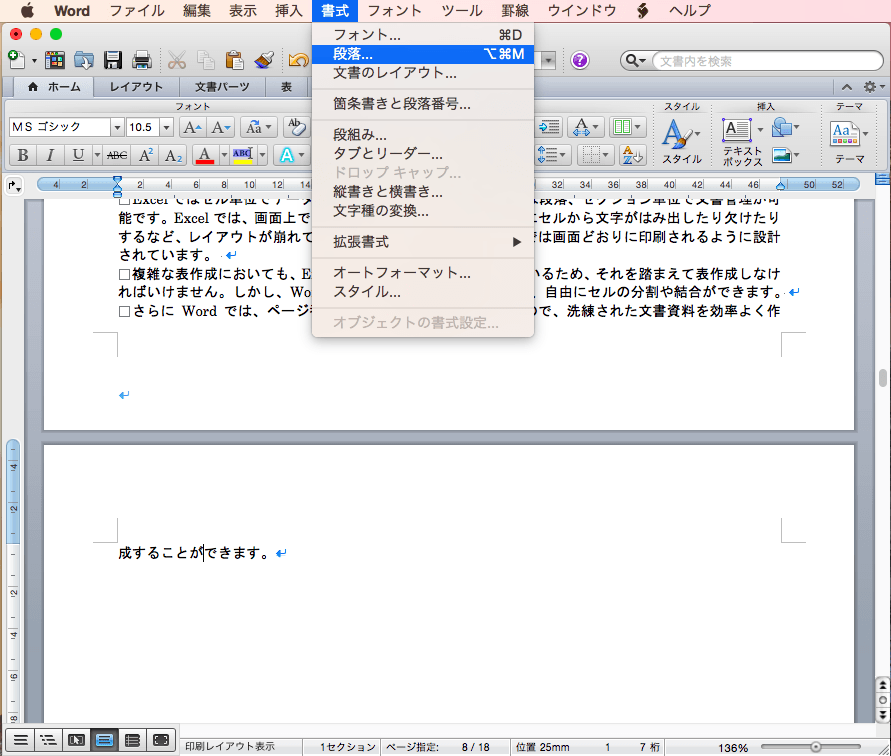The width and height of the screenshot is (891, 756).
Task: Click the Paste clipboard icon
Action: tap(234, 60)
